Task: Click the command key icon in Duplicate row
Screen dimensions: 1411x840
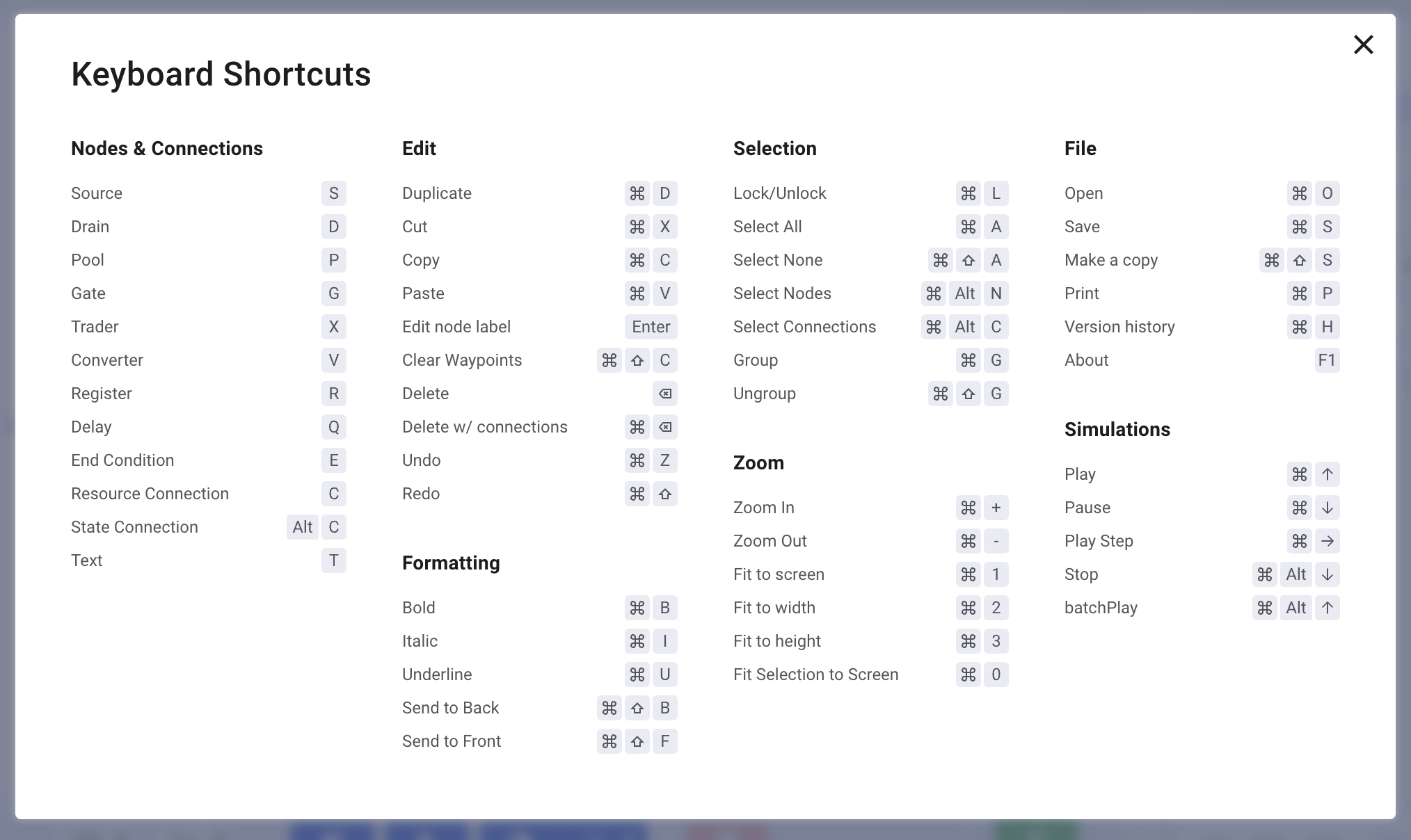Action: (x=637, y=193)
